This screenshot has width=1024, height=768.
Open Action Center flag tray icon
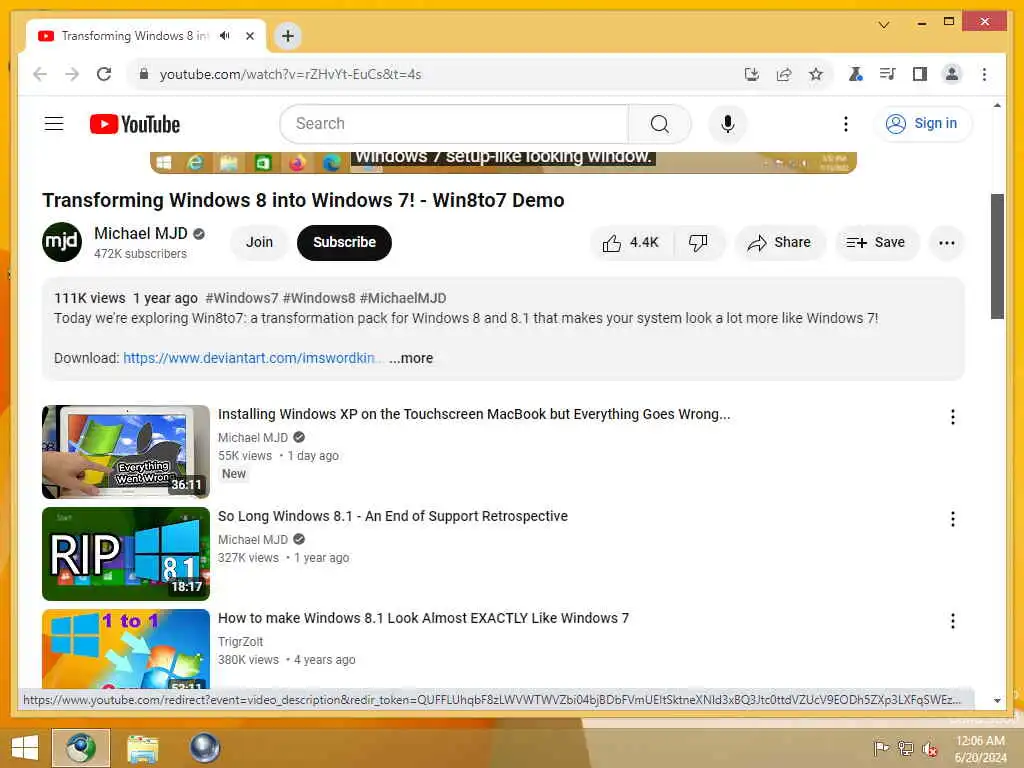(881, 748)
